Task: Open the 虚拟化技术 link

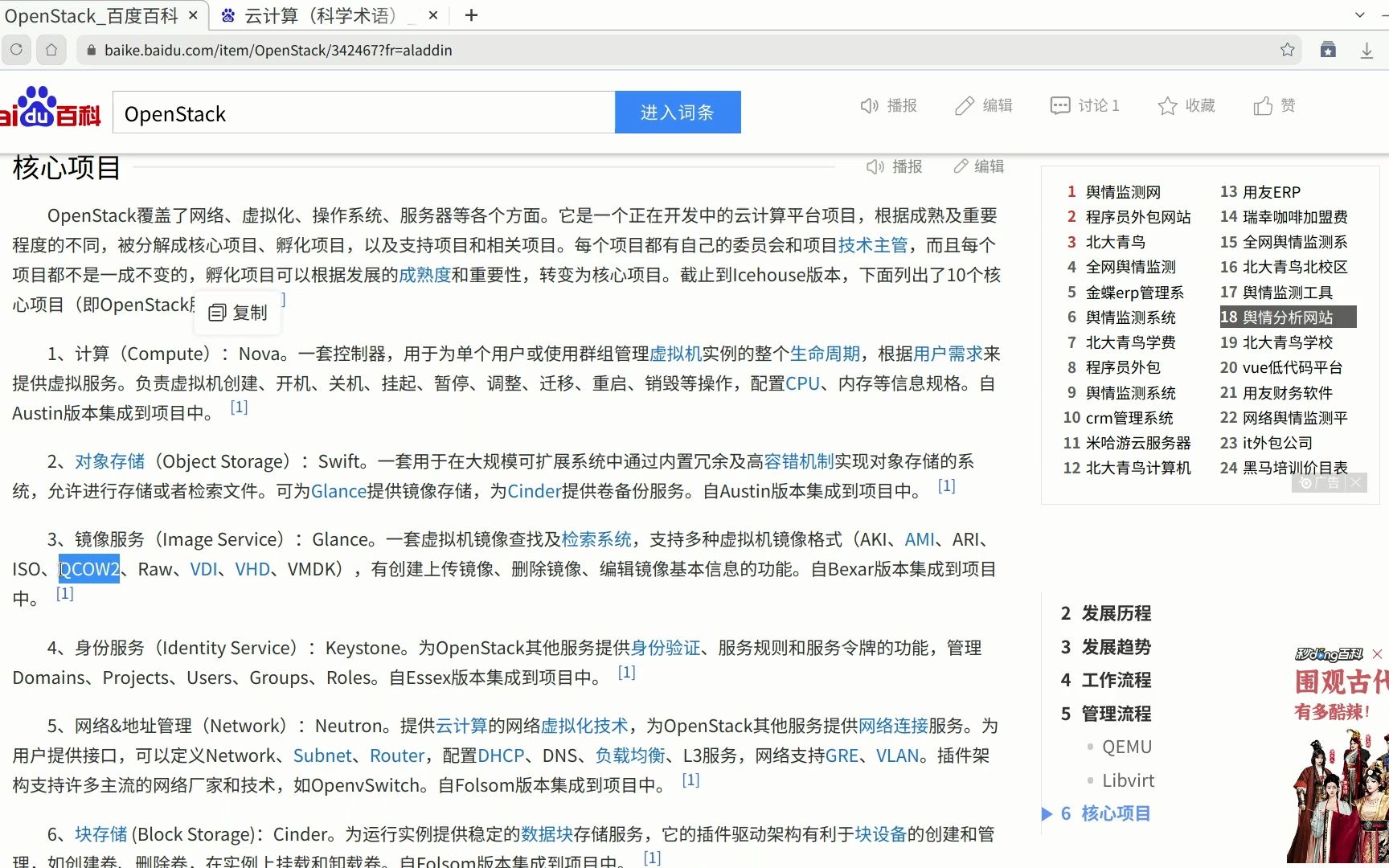Action: [x=584, y=726]
